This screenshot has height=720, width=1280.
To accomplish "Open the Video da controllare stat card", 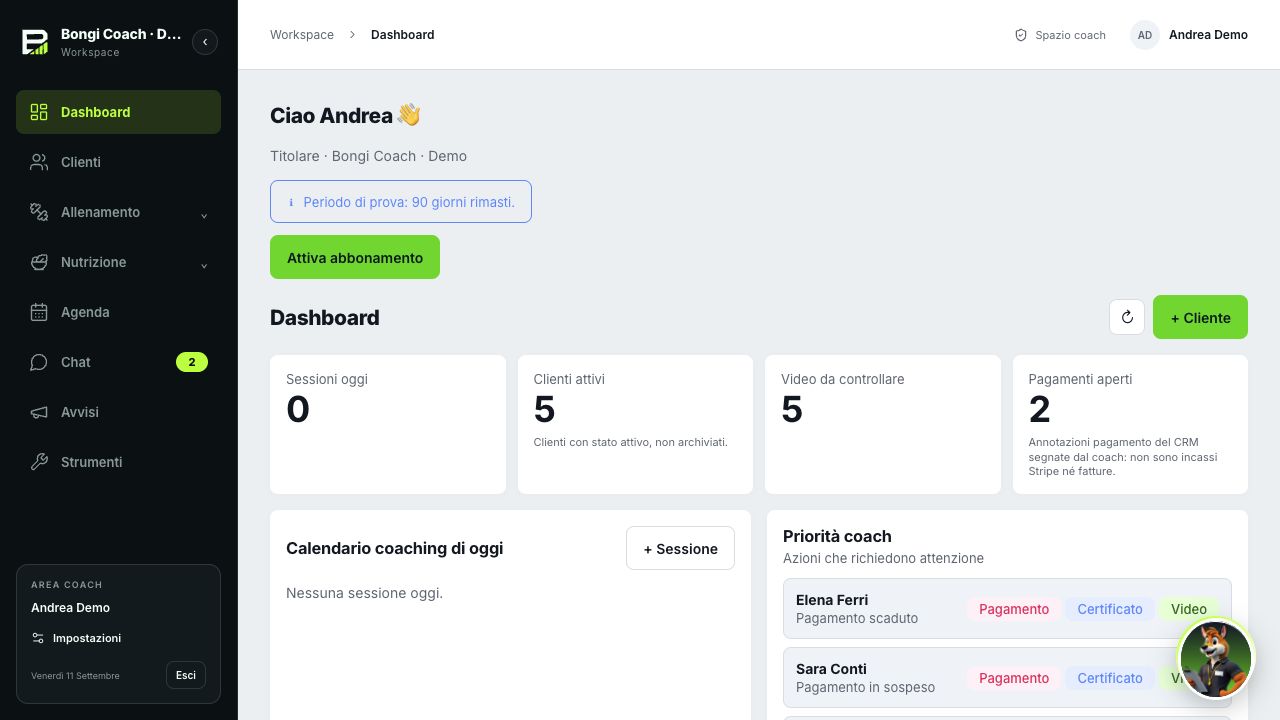I will pyautogui.click(x=883, y=424).
